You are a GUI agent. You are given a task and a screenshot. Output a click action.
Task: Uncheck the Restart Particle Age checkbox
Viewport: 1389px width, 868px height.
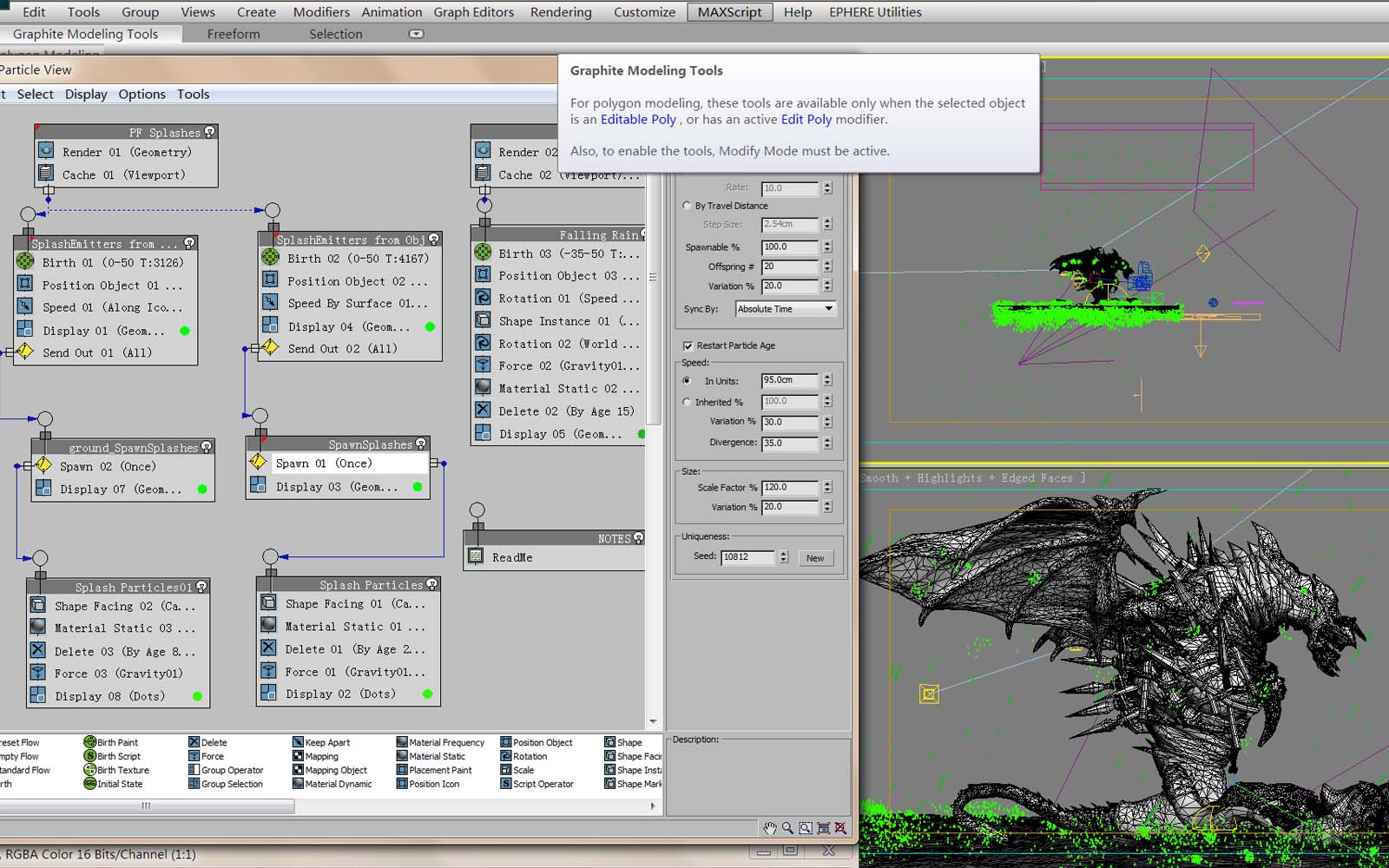tap(688, 345)
